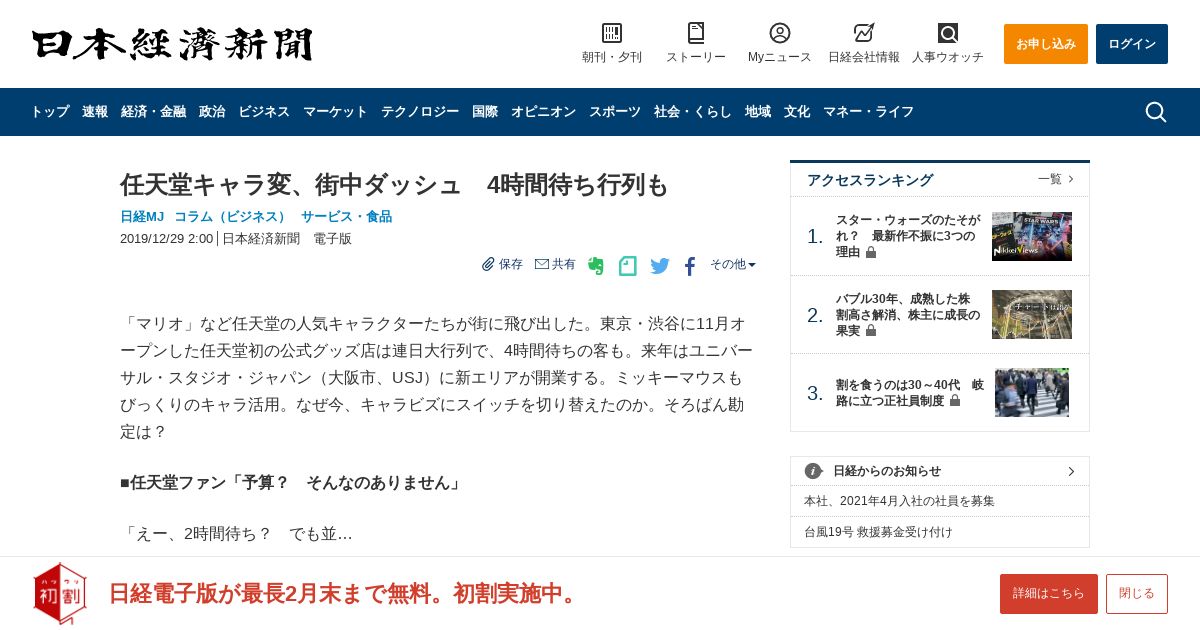Dismiss the banner with 閉じる button
1200x630 pixels.
pos(1137,594)
